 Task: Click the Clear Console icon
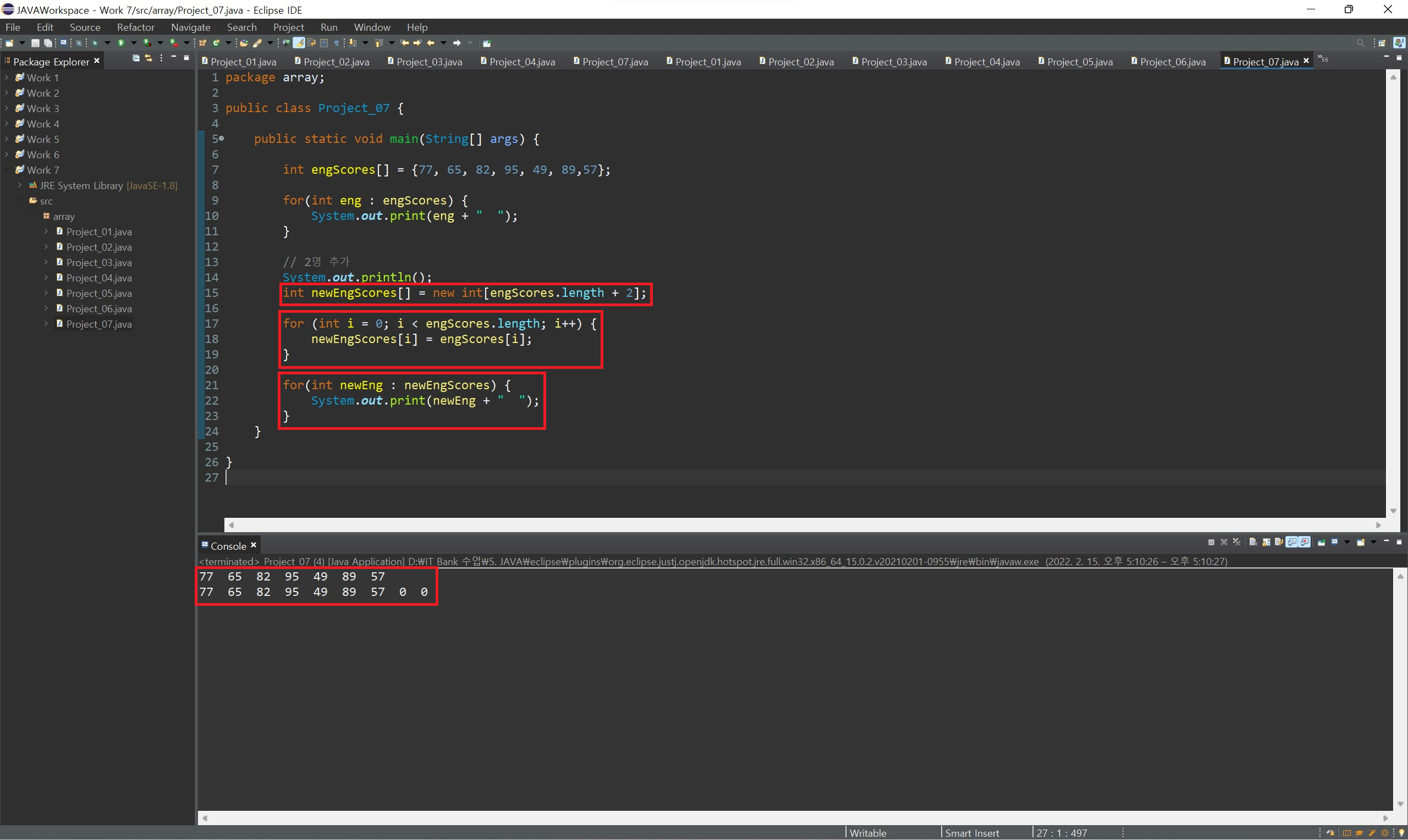[x=1253, y=542]
